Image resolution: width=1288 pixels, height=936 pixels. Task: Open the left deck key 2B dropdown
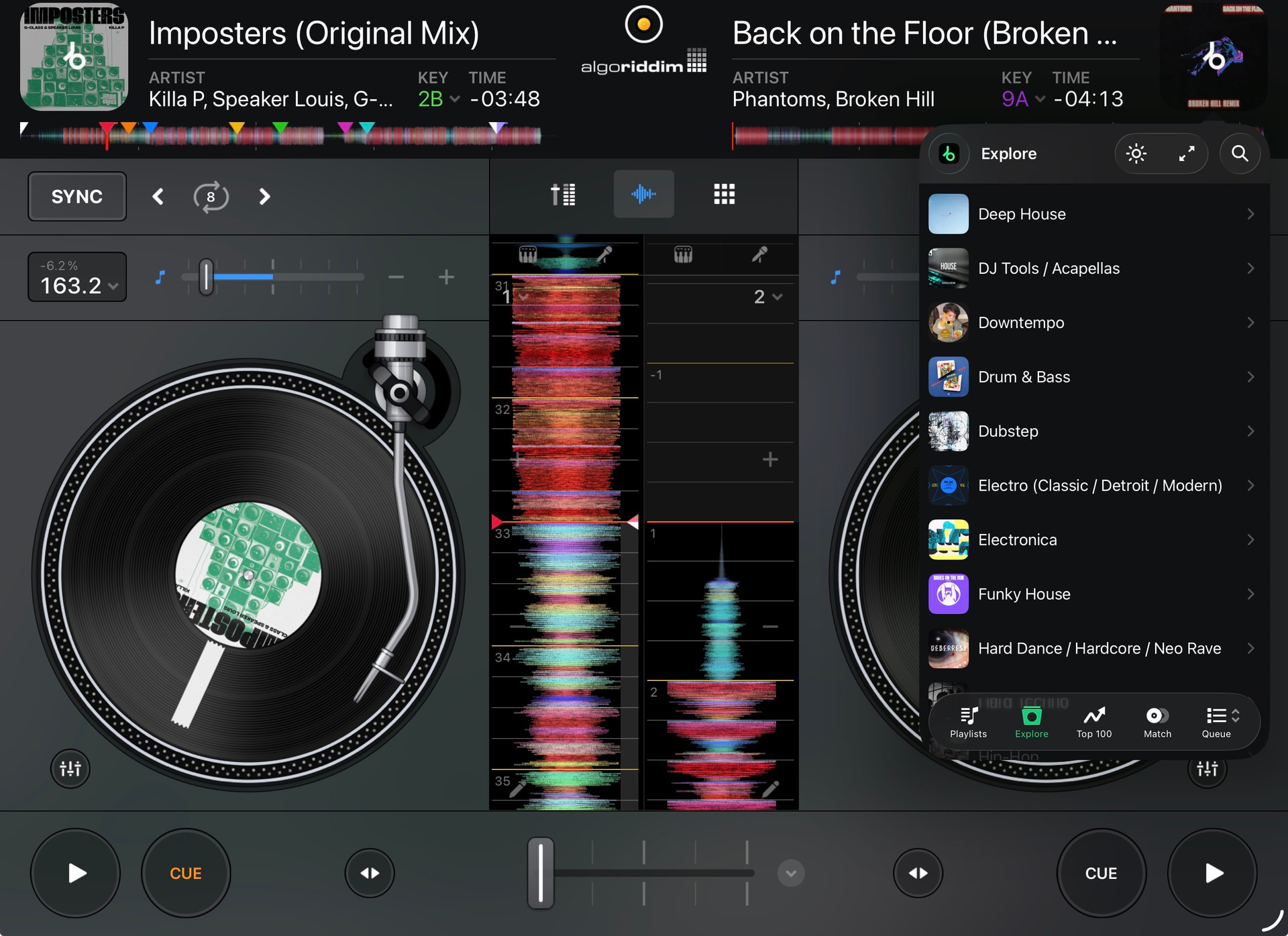(x=439, y=99)
